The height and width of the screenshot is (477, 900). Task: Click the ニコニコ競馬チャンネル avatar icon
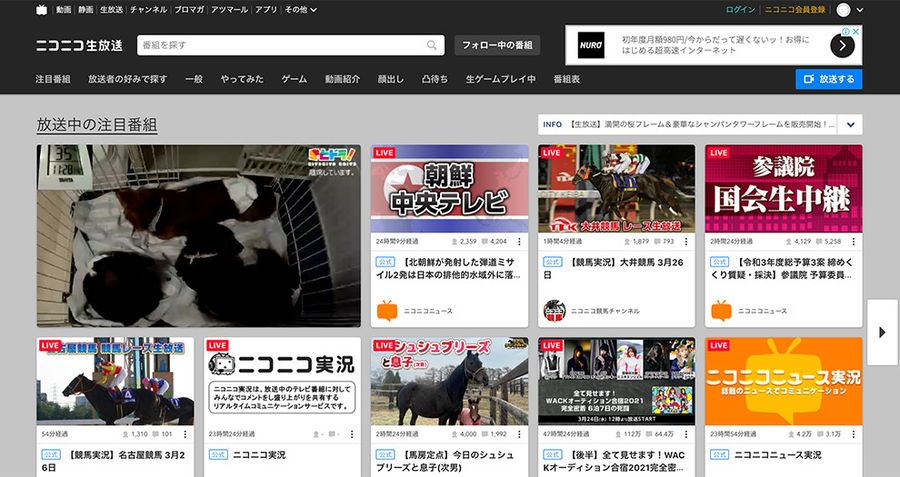click(x=554, y=311)
